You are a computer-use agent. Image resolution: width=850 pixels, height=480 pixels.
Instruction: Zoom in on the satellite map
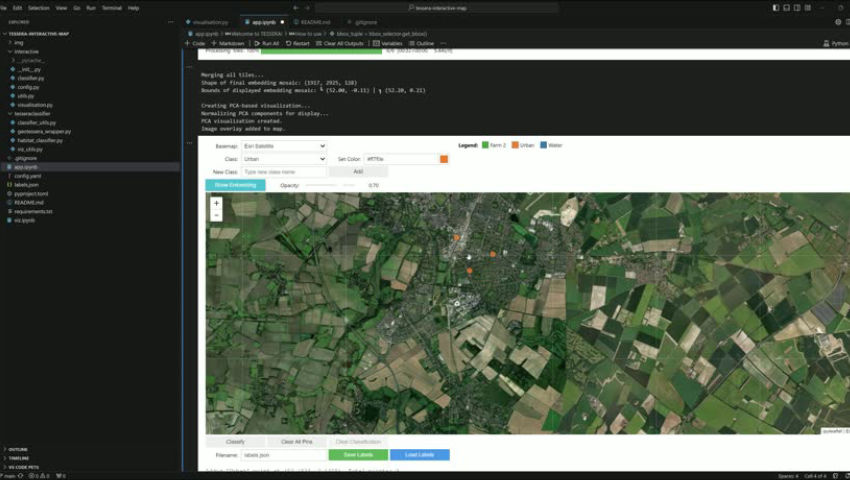(216, 203)
